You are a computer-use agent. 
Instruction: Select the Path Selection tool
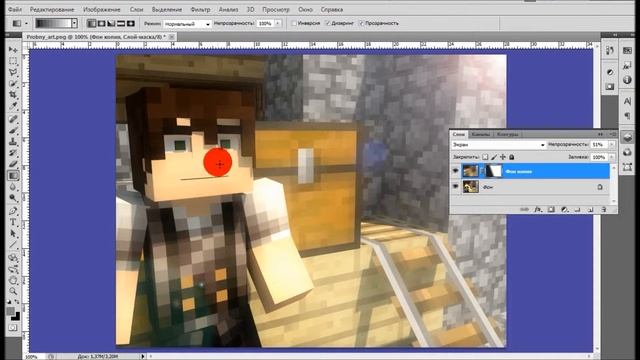pyautogui.click(x=13, y=234)
